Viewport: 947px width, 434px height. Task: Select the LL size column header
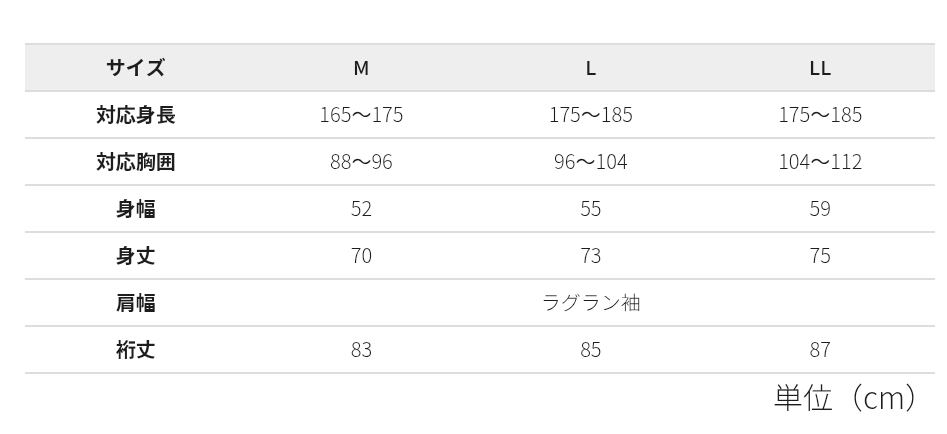point(820,68)
